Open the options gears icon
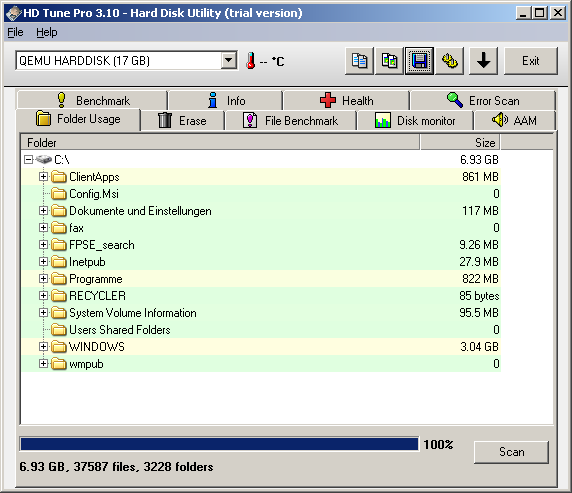Image resolution: width=572 pixels, height=493 pixels. tap(449, 61)
